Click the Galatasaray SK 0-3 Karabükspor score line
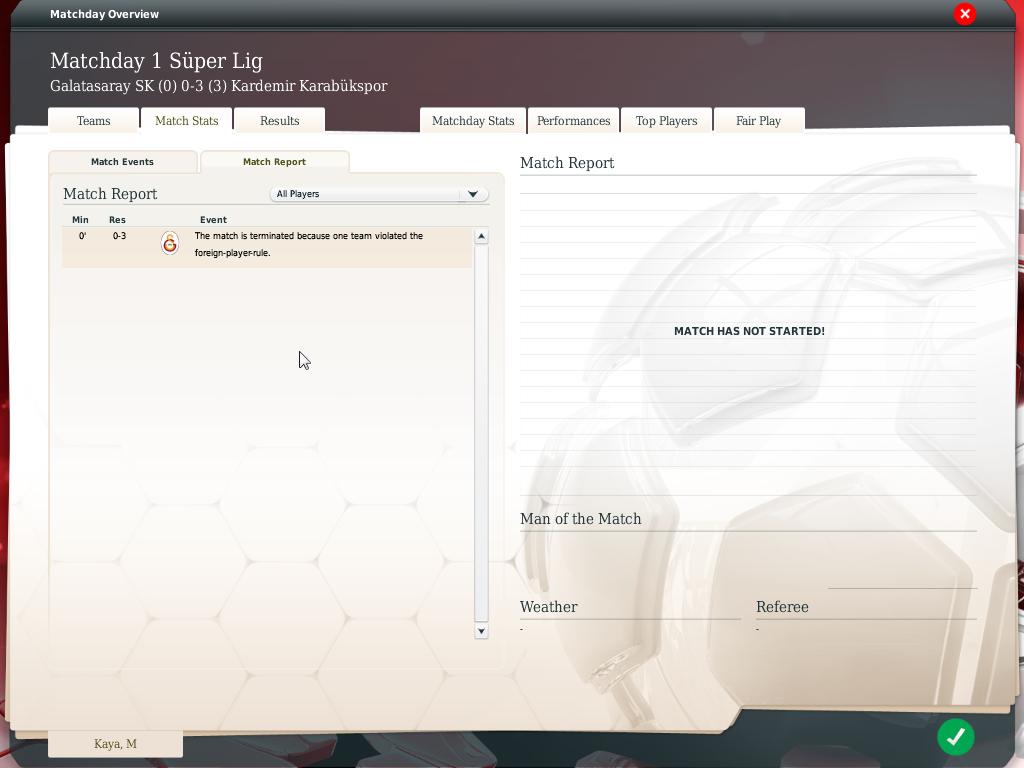Viewport: 1024px width, 768px height. pyautogui.click(x=219, y=86)
